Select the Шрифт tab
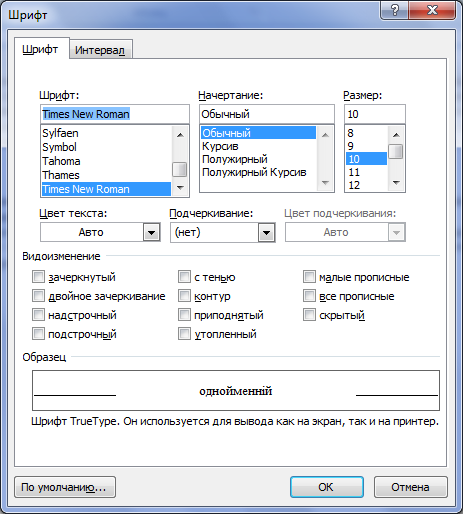This screenshot has height=514, width=463. pyautogui.click(x=41, y=49)
